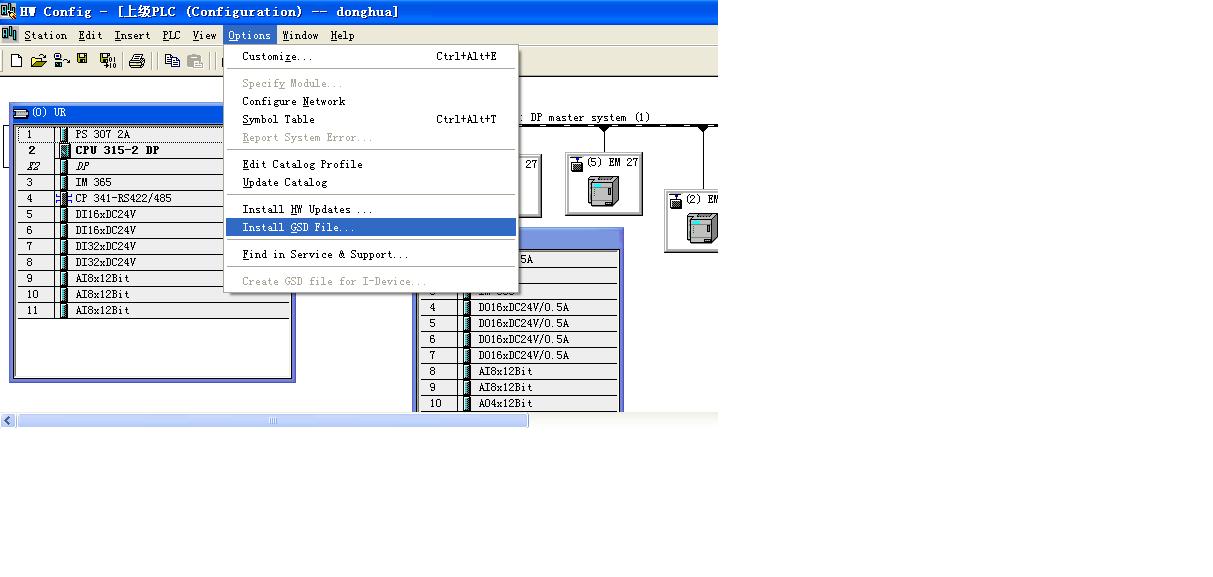
Task: Select AI8x12Bit module in UR slot 10
Action: (x=153, y=294)
